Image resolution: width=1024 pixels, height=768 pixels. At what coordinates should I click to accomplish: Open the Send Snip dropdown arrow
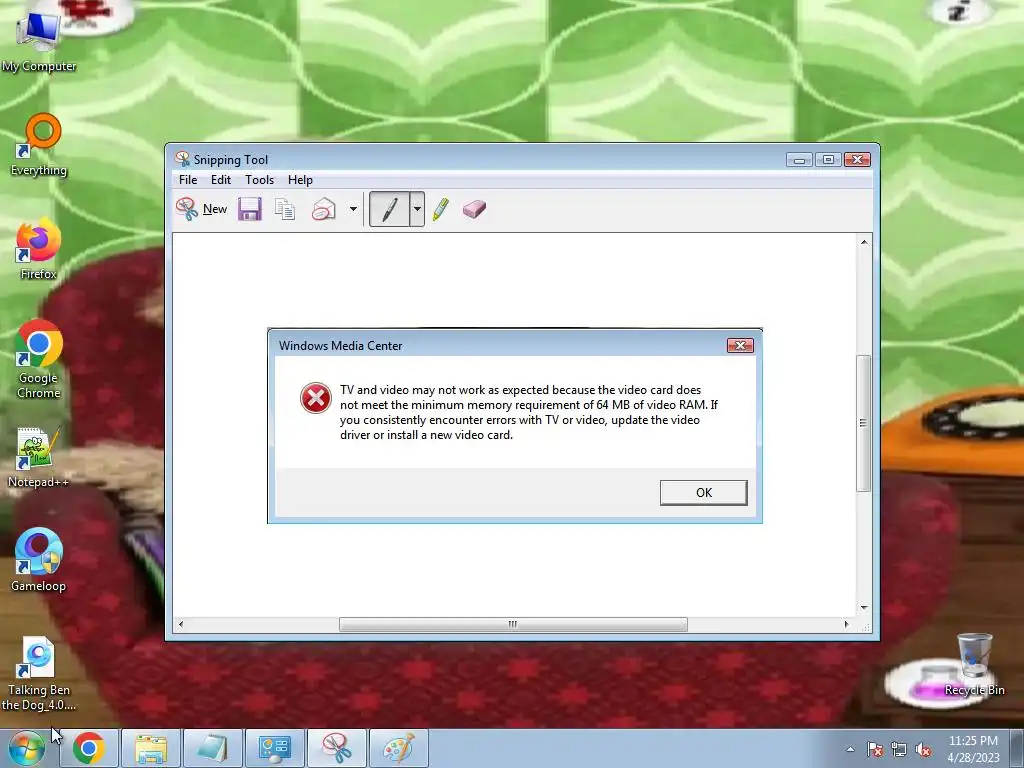pos(353,209)
